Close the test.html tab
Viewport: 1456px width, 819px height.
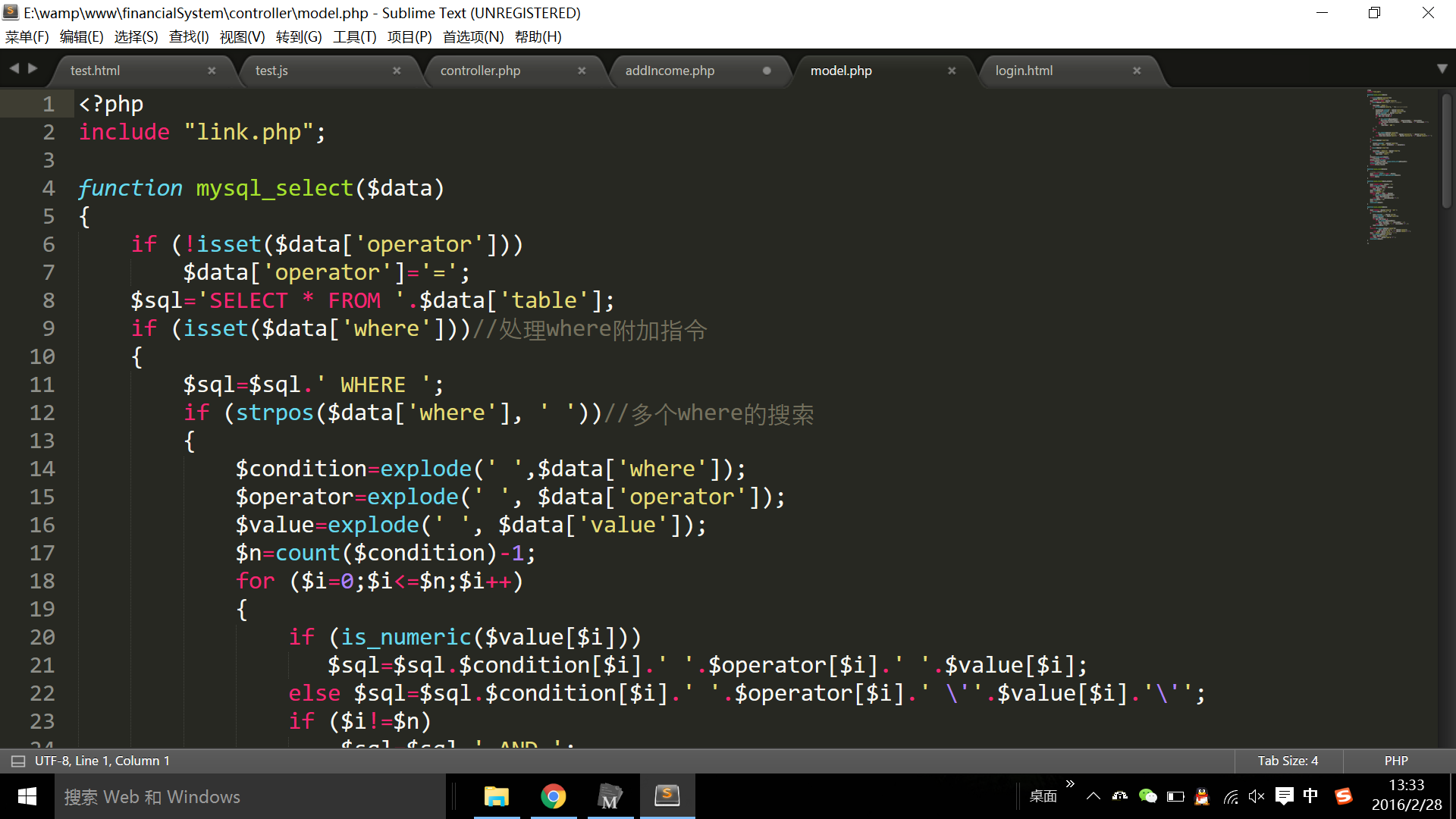212,71
